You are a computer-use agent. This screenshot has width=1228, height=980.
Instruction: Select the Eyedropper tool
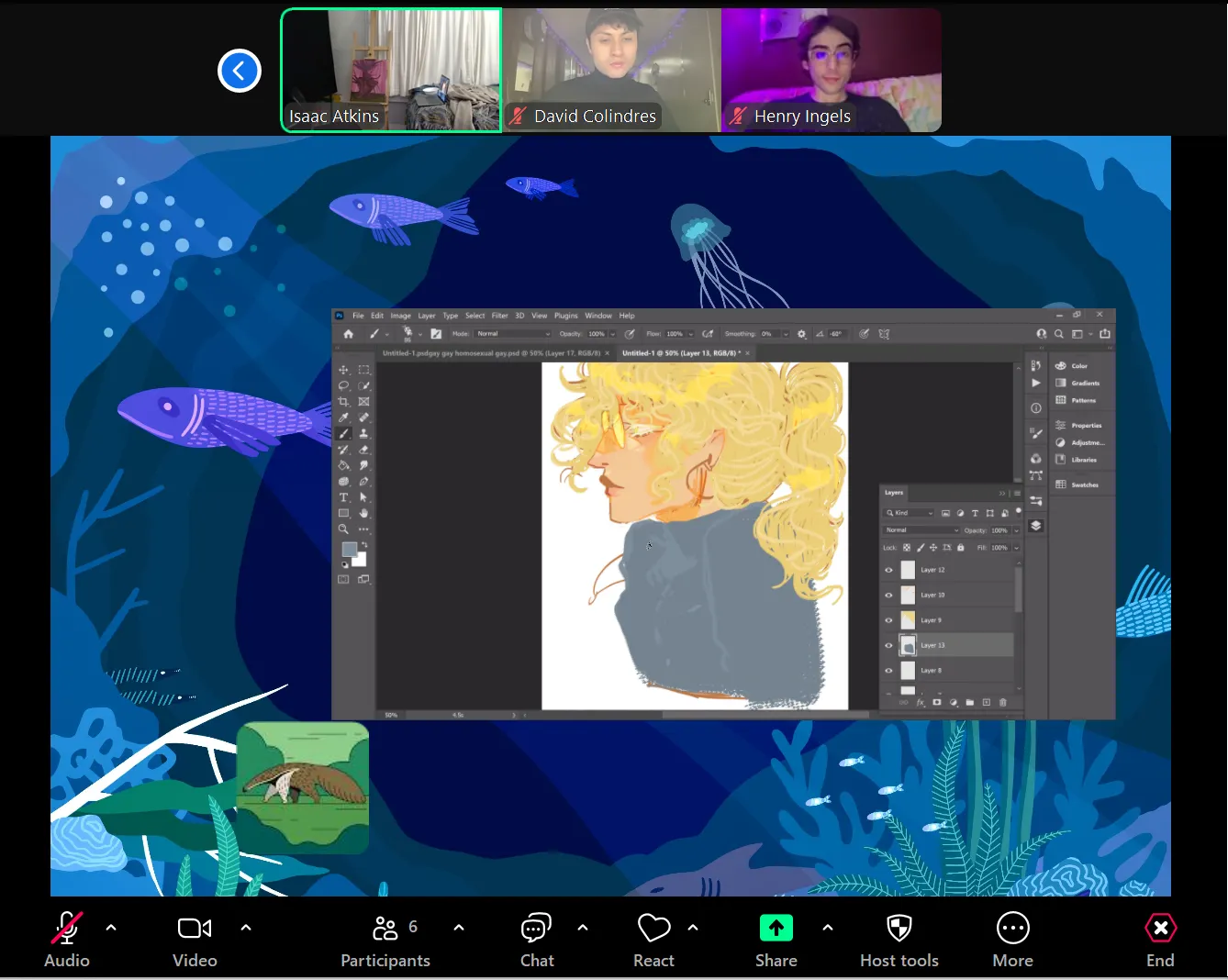[343, 418]
